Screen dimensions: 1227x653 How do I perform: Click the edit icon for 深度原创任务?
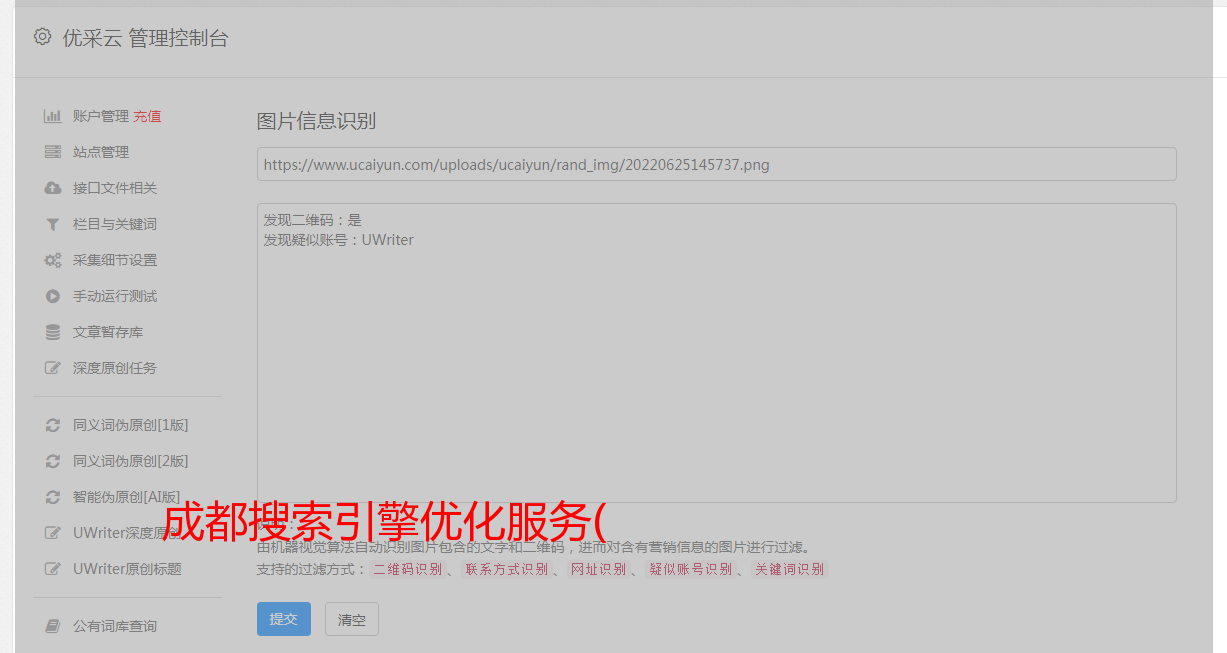coord(53,368)
